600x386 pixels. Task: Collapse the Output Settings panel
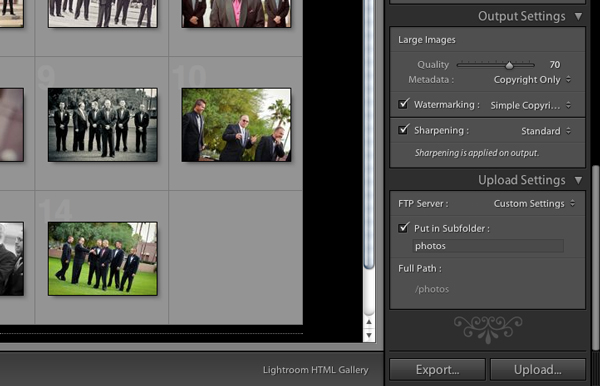click(578, 16)
